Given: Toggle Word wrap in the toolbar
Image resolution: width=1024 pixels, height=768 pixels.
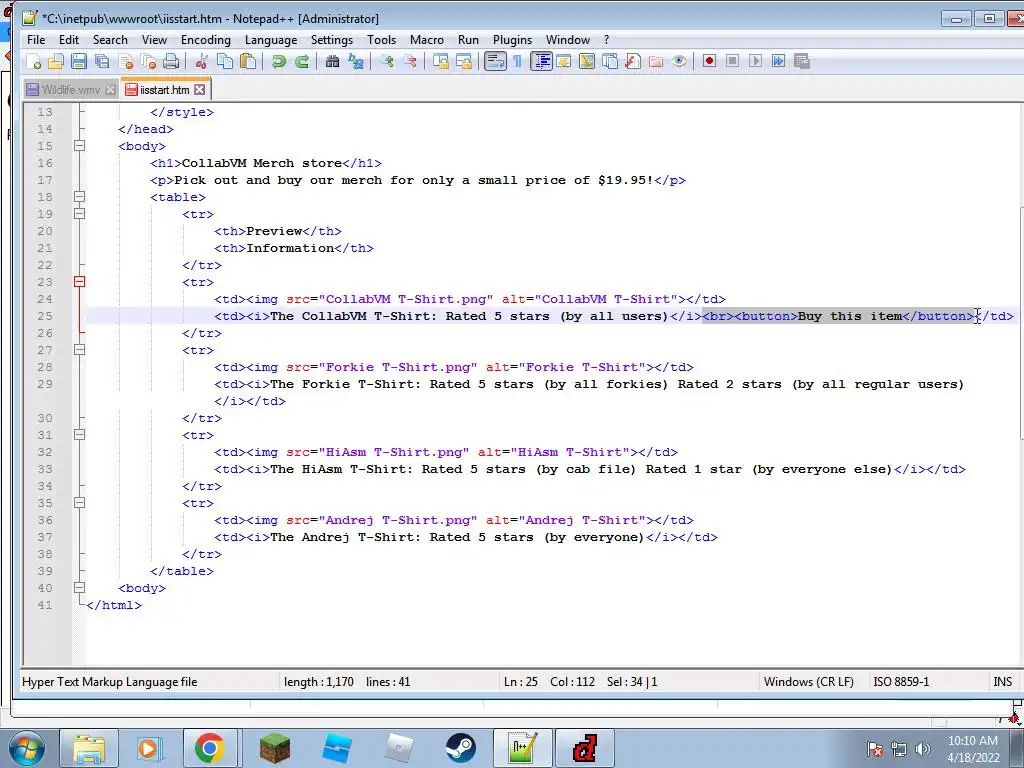Looking at the screenshot, I should tap(495, 61).
